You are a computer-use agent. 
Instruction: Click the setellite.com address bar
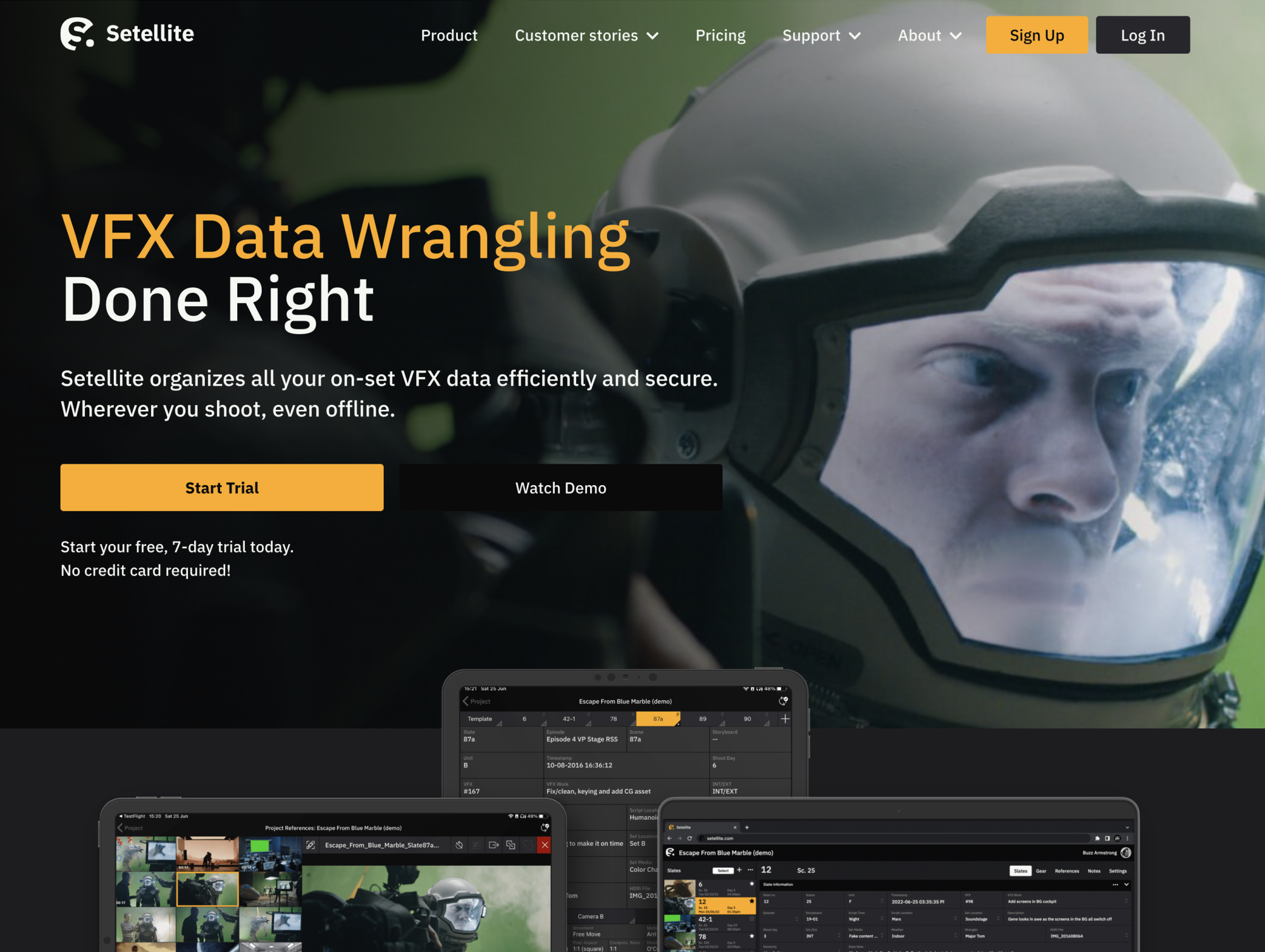pos(892,838)
